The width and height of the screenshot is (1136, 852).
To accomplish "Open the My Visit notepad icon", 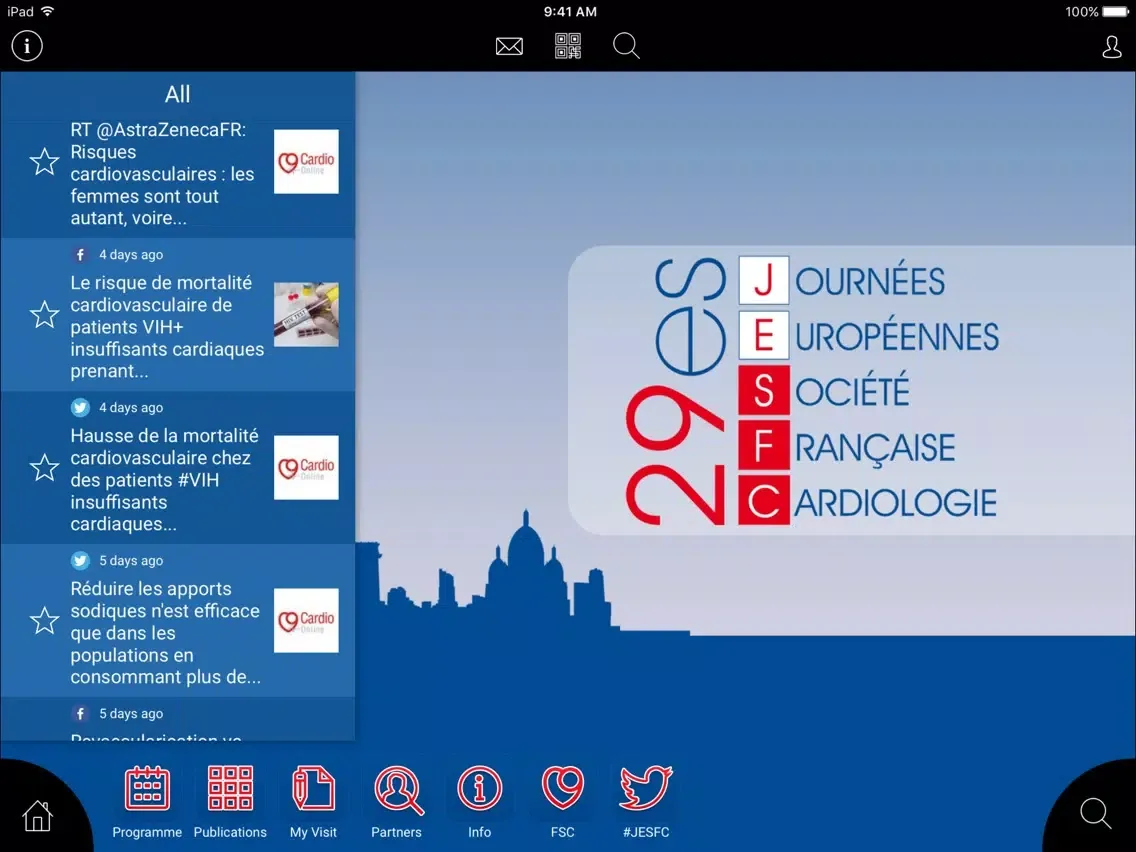I will 313,788.
